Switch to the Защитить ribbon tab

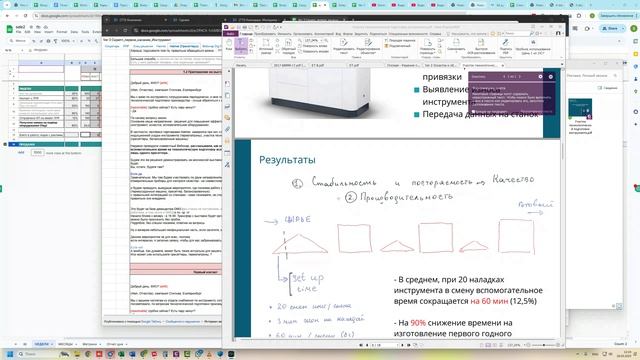pyautogui.click(x=361, y=34)
